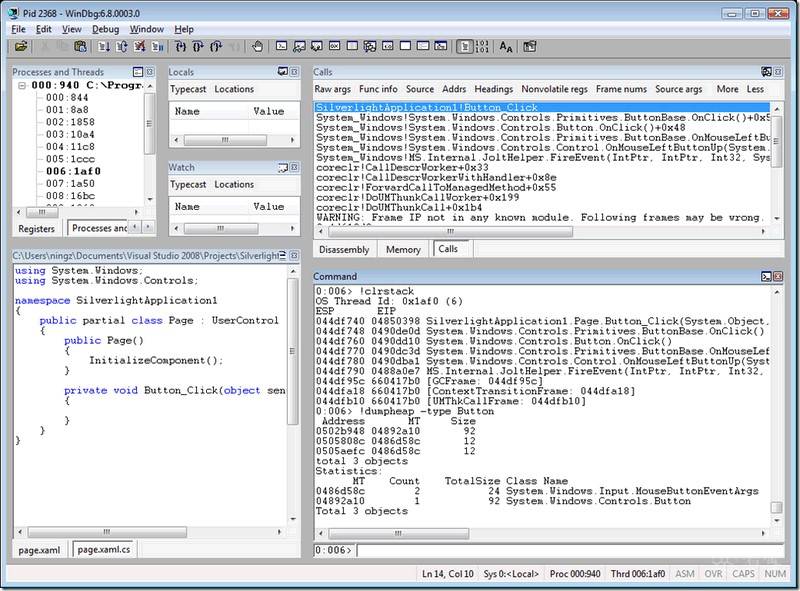Click source window scroll-right arrow
The height and width of the screenshot is (591, 800).
279,532
